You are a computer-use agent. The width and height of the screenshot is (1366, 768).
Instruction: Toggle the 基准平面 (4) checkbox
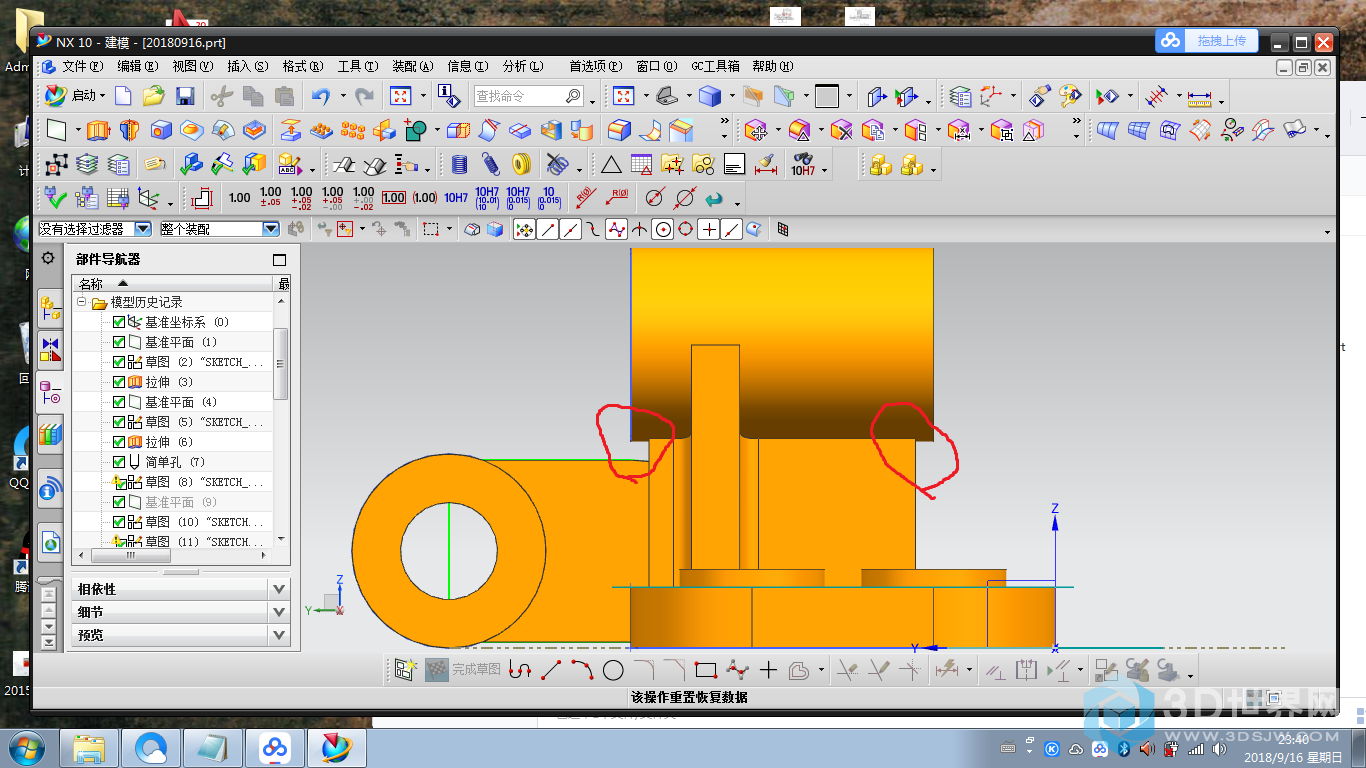pyautogui.click(x=119, y=402)
